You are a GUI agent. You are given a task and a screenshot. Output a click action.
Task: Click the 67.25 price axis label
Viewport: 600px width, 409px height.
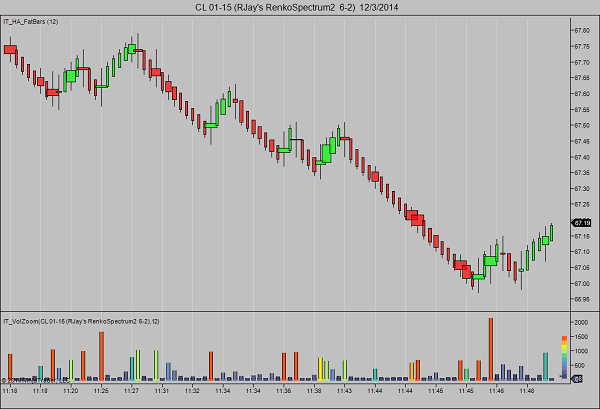pos(582,204)
